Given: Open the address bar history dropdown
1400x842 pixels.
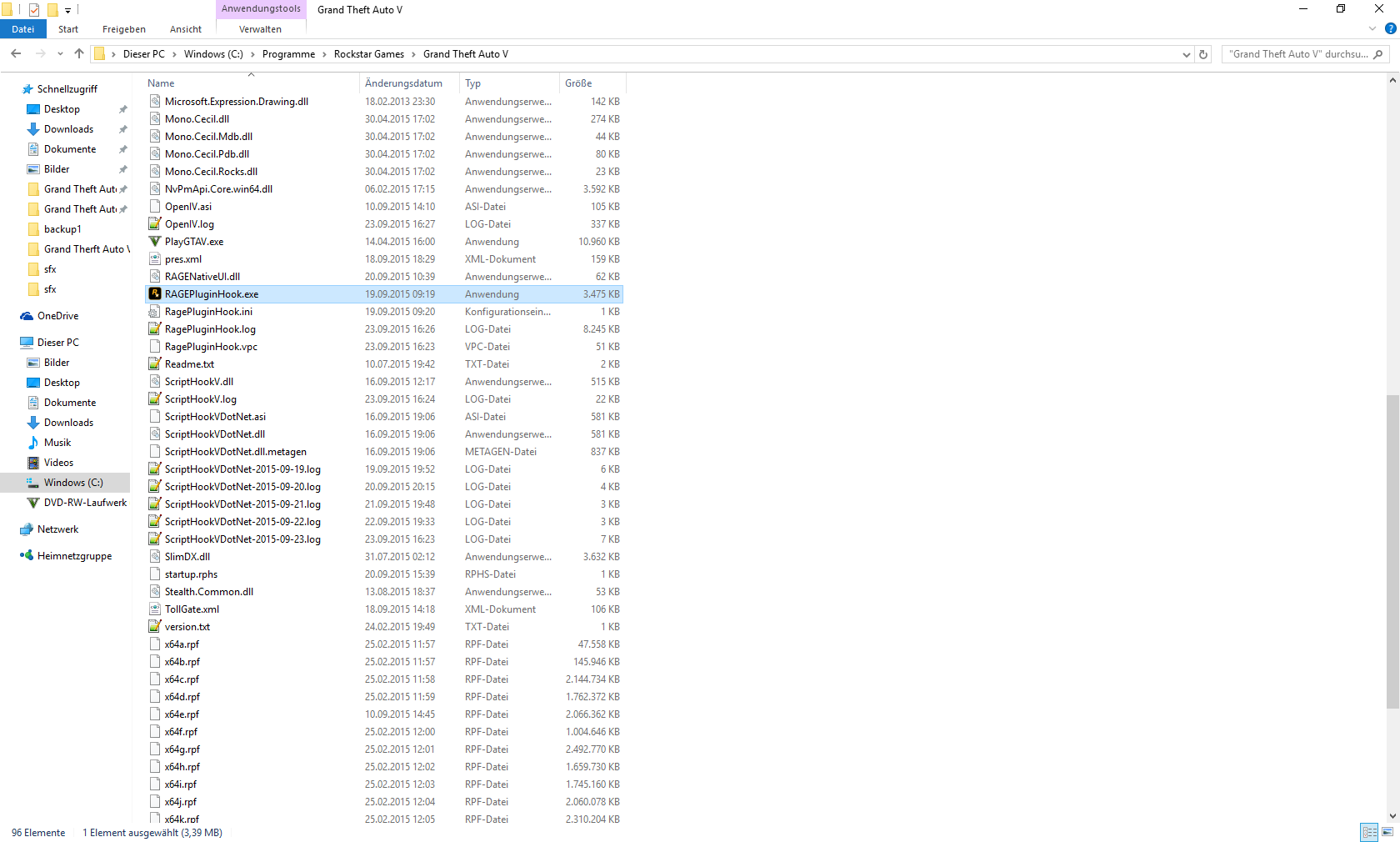Looking at the screenshot, I should (1187, 54).
